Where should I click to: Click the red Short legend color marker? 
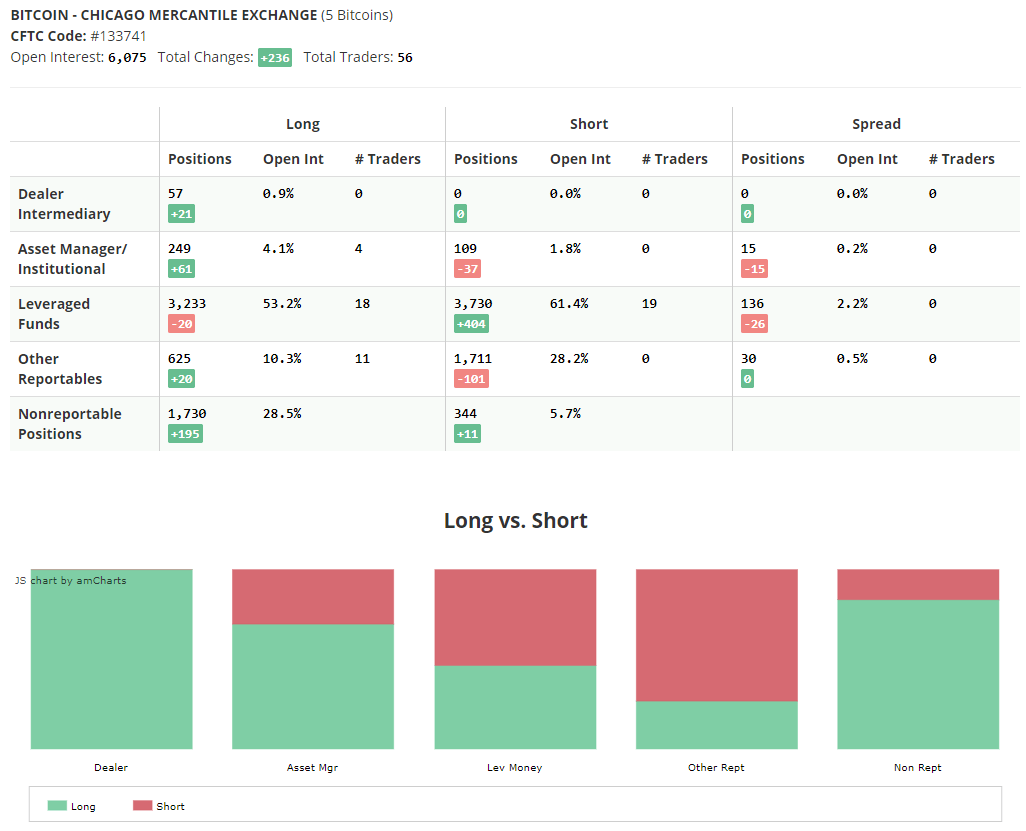pos(143,805)
